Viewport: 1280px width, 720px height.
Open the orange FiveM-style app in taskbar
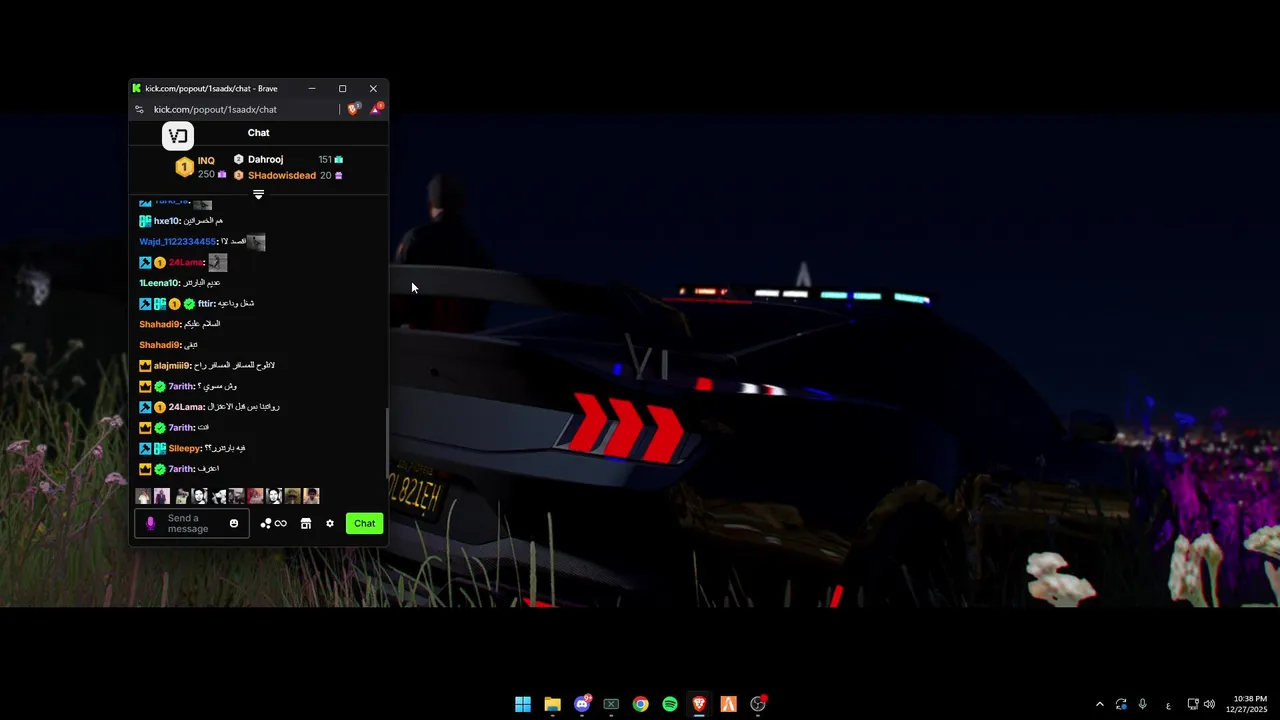(729, 704)
